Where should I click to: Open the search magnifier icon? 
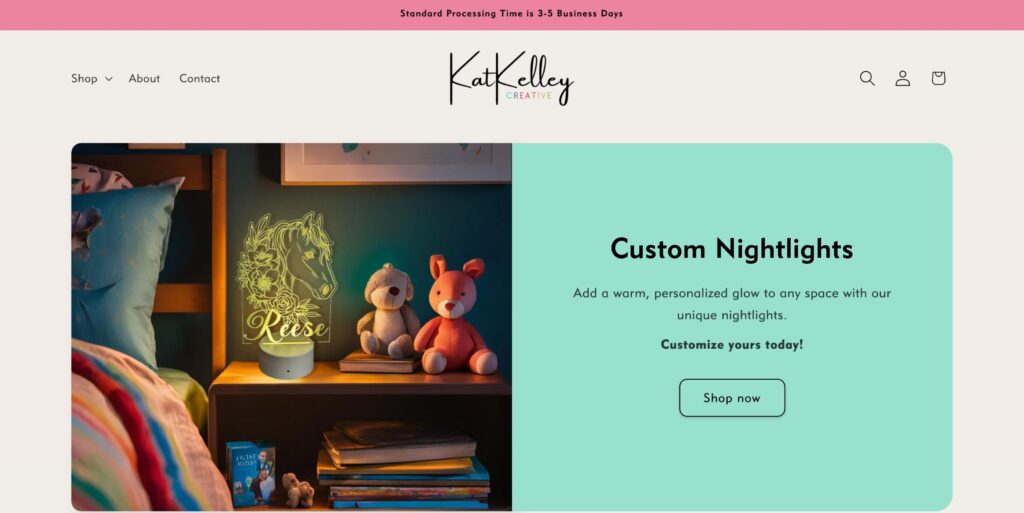click(867, 78)
